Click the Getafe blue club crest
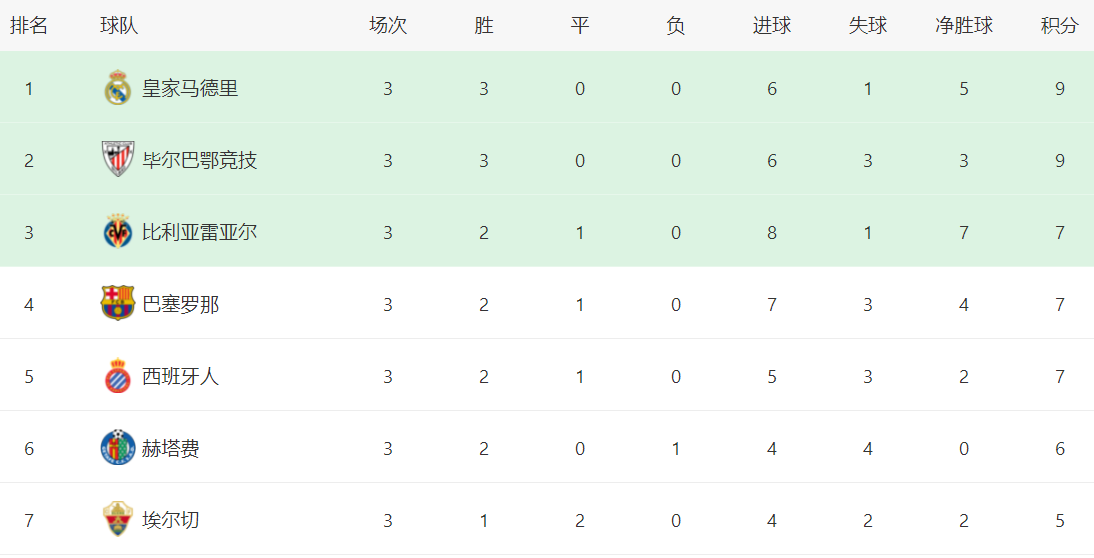Viewport: 1094px width, 558px height. [x=118, y=448]
